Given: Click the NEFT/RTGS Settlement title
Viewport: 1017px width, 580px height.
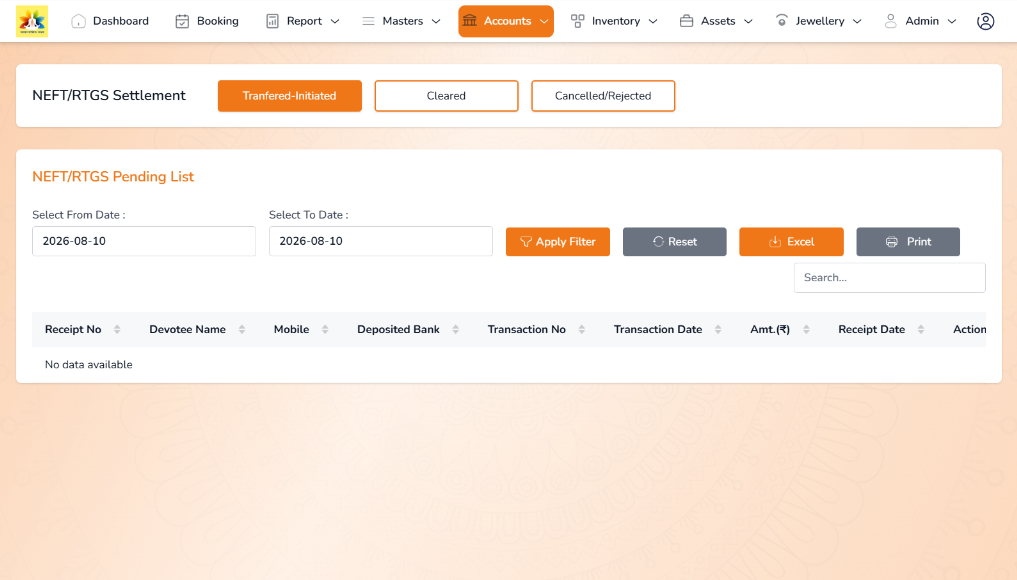Looking at the screenshot, I should (109, 95).
